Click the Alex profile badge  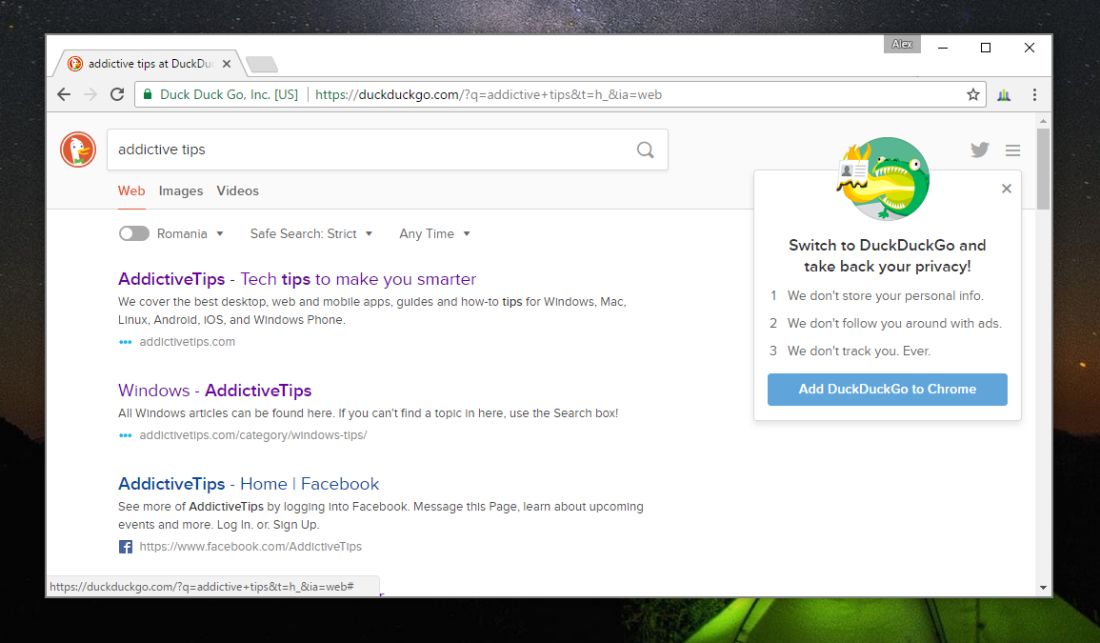click(902, 44)
